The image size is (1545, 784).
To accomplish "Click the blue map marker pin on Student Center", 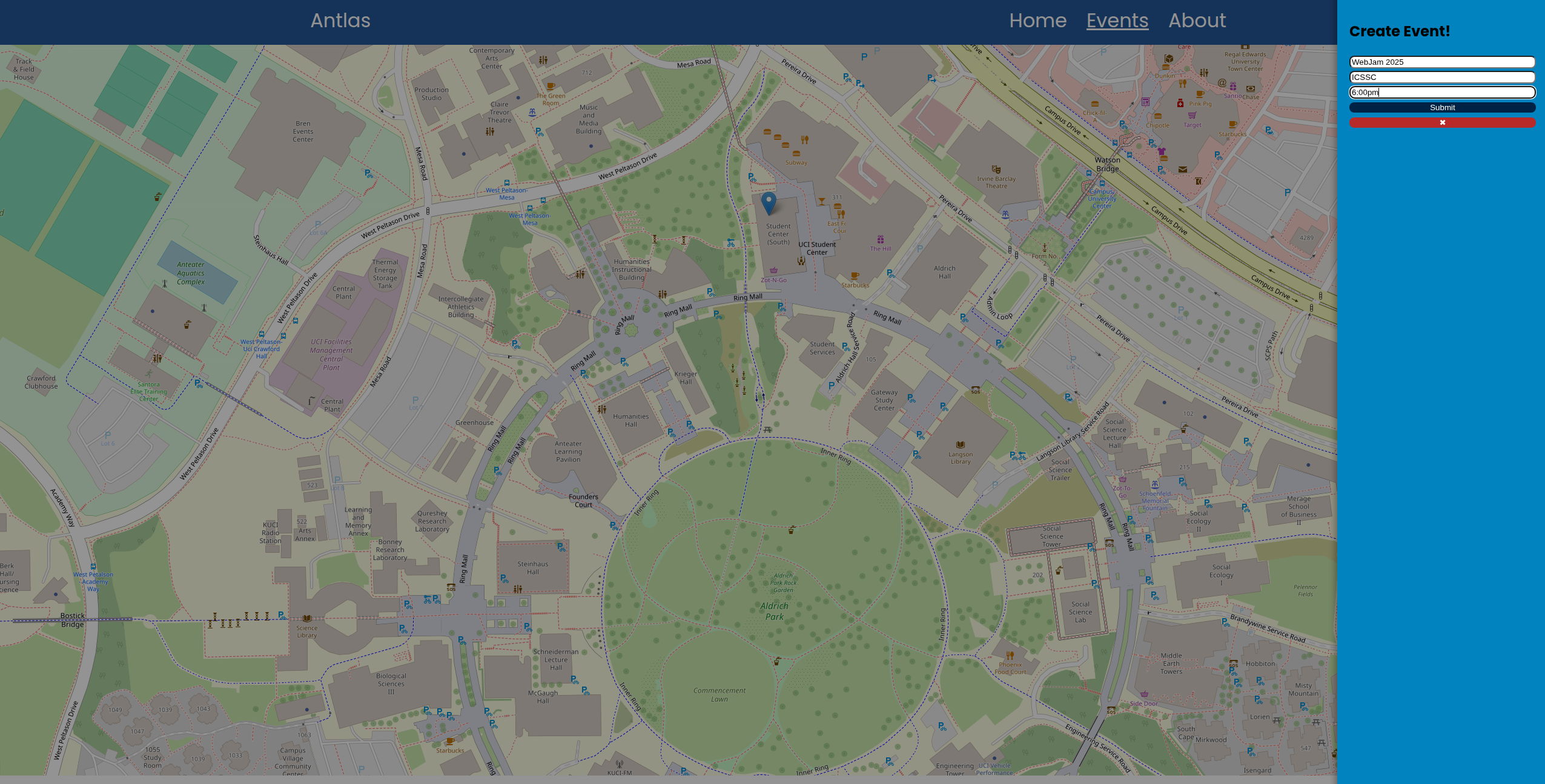I will 769,202.
